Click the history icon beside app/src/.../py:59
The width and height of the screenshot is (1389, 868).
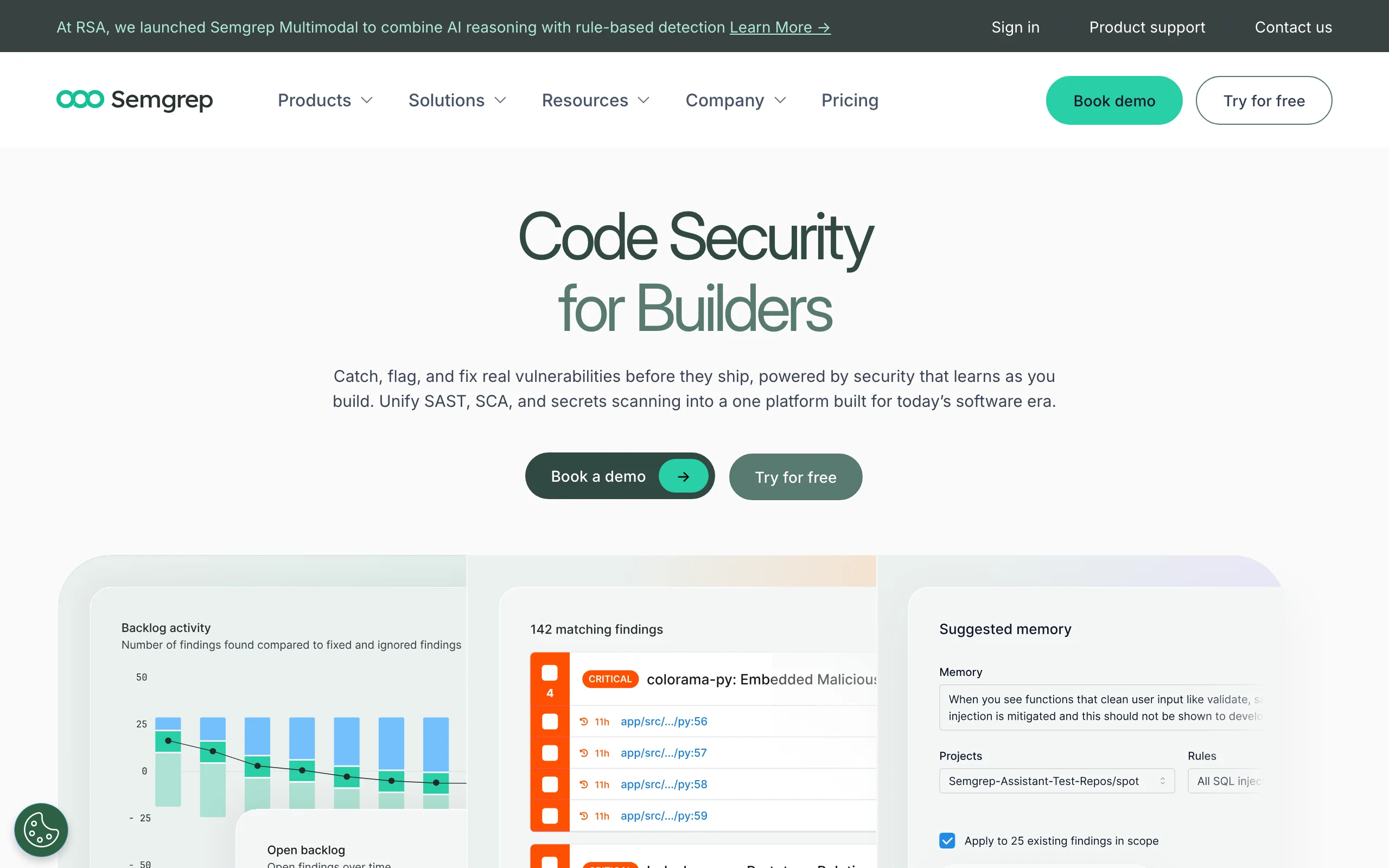pos(584,816)
